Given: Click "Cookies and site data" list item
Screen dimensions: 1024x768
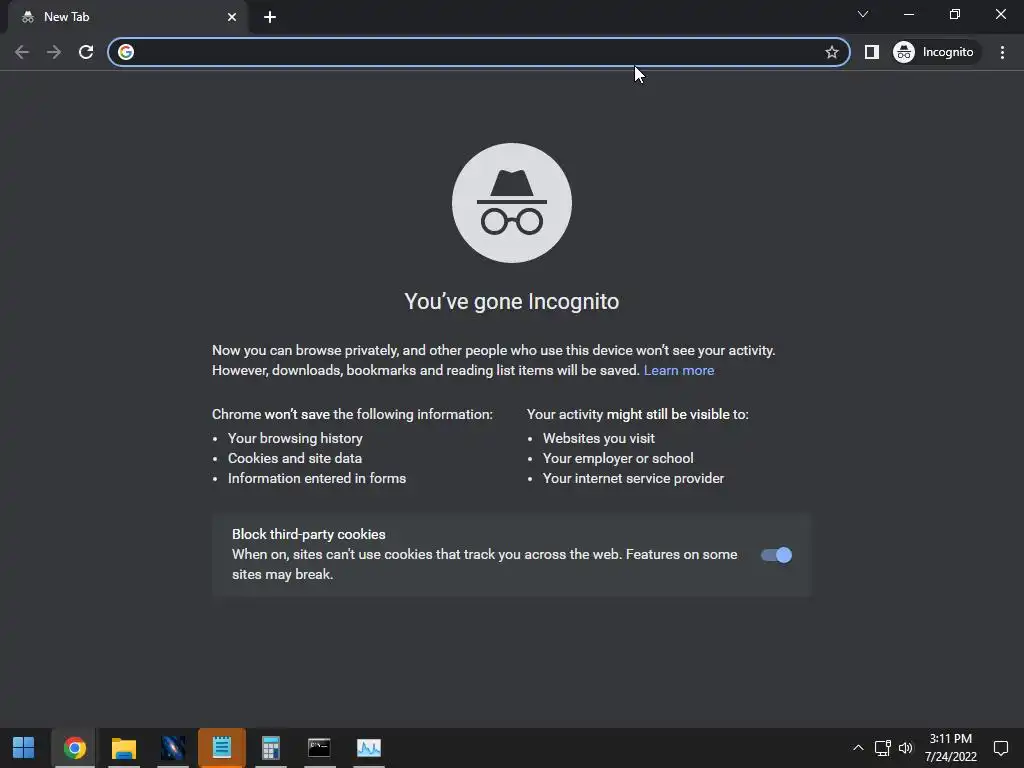Looking at the screenshot, I should point(295,458).
